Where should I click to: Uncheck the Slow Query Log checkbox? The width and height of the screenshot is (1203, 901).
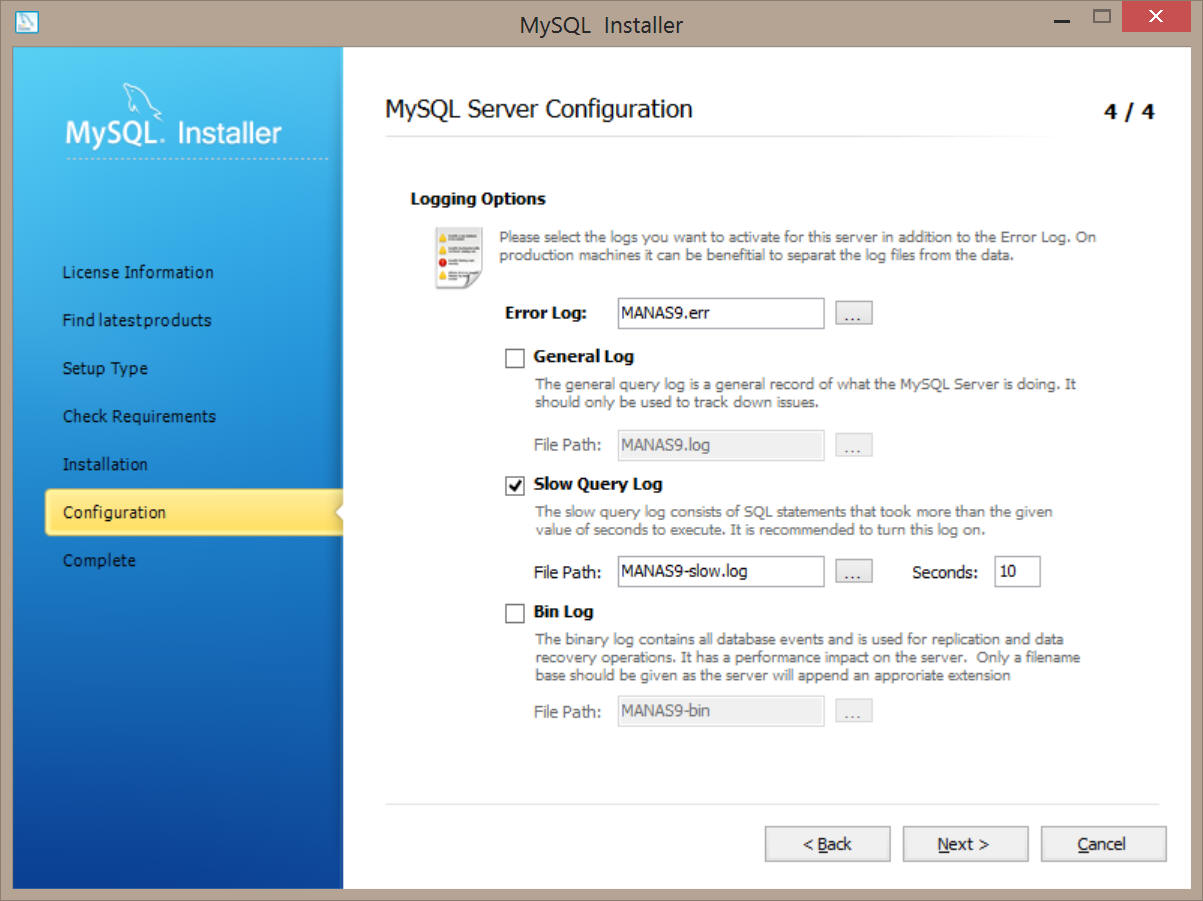coord(515,486)
